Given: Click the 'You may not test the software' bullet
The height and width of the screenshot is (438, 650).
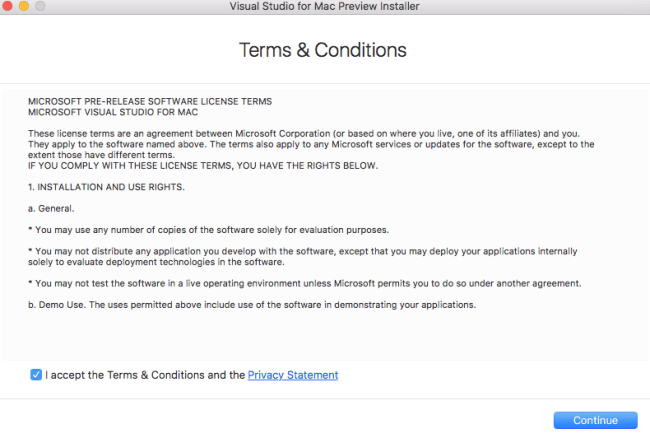Looking at the screenshot, I should 318,283.
